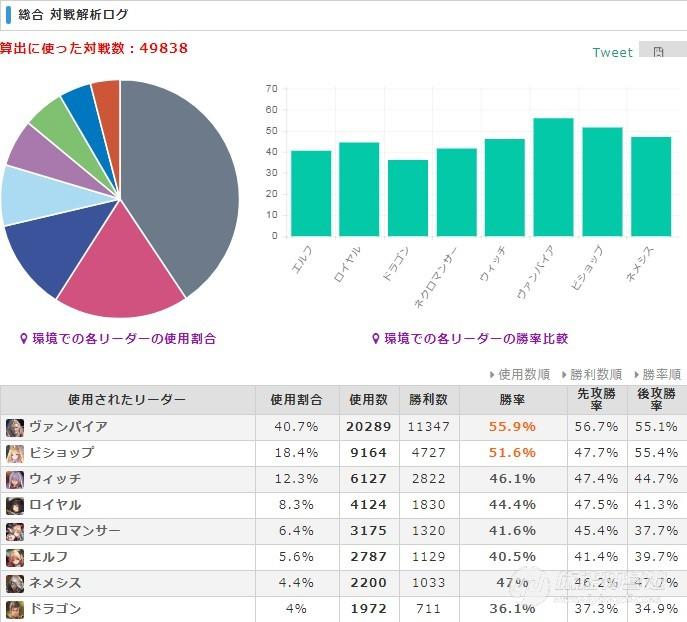The height and width of the screenshot is (622, 687).
Task: Click the ドラゴン leader name in table
Action: tap(55, 608)
